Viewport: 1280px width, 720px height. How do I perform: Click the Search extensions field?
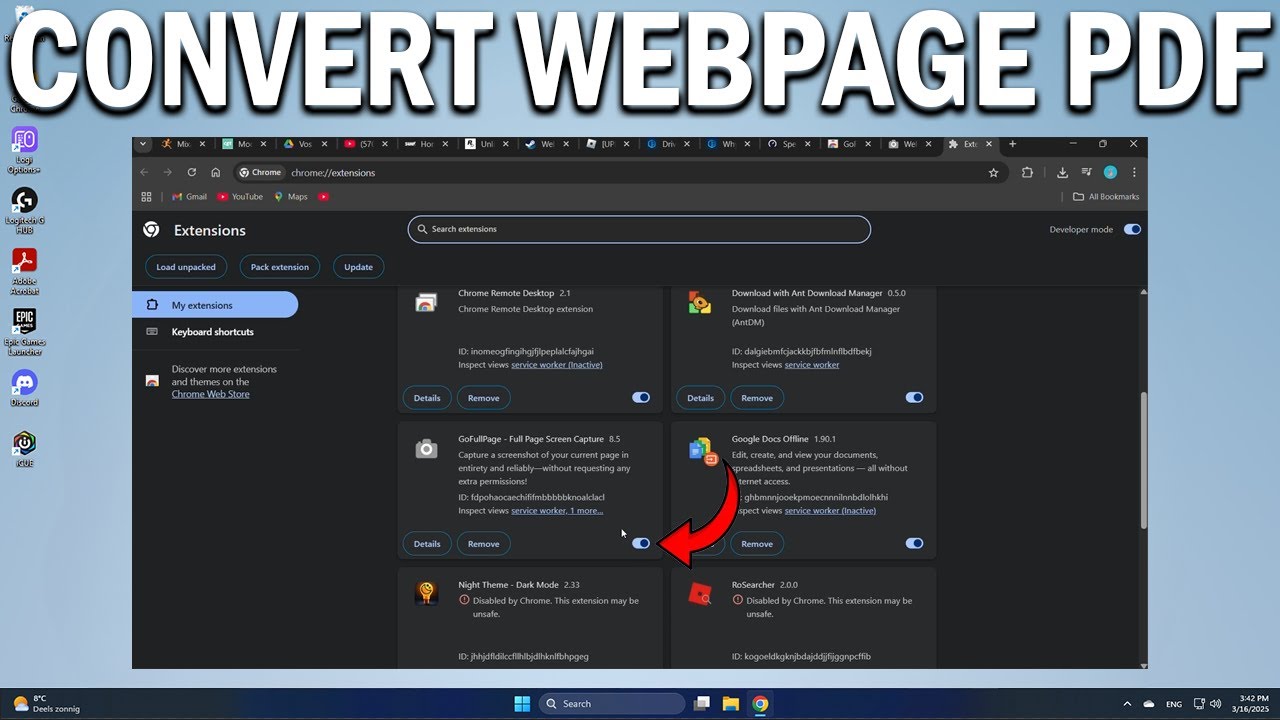pos(639,229)
